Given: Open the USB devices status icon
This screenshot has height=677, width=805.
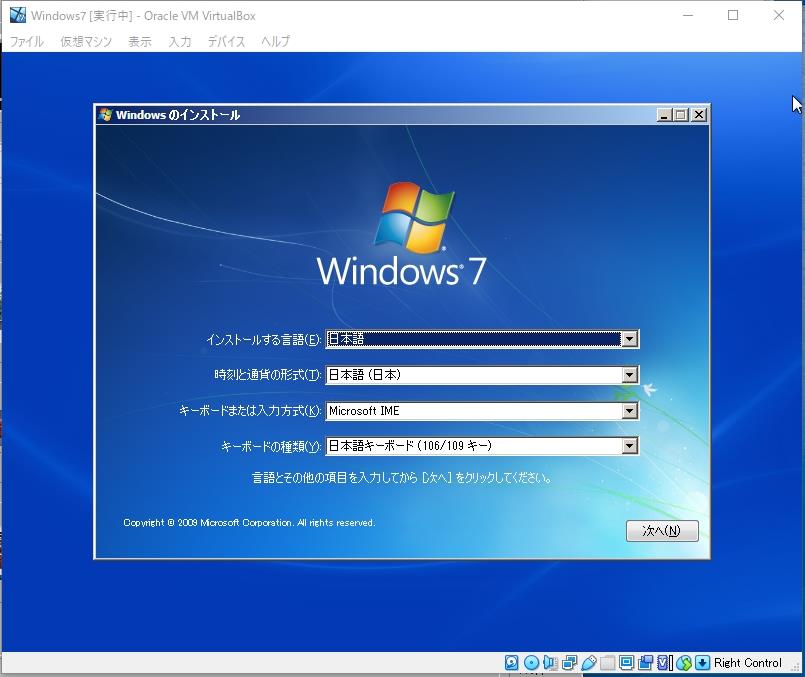Looking at the screenshot, I should (x=589, y=663).
